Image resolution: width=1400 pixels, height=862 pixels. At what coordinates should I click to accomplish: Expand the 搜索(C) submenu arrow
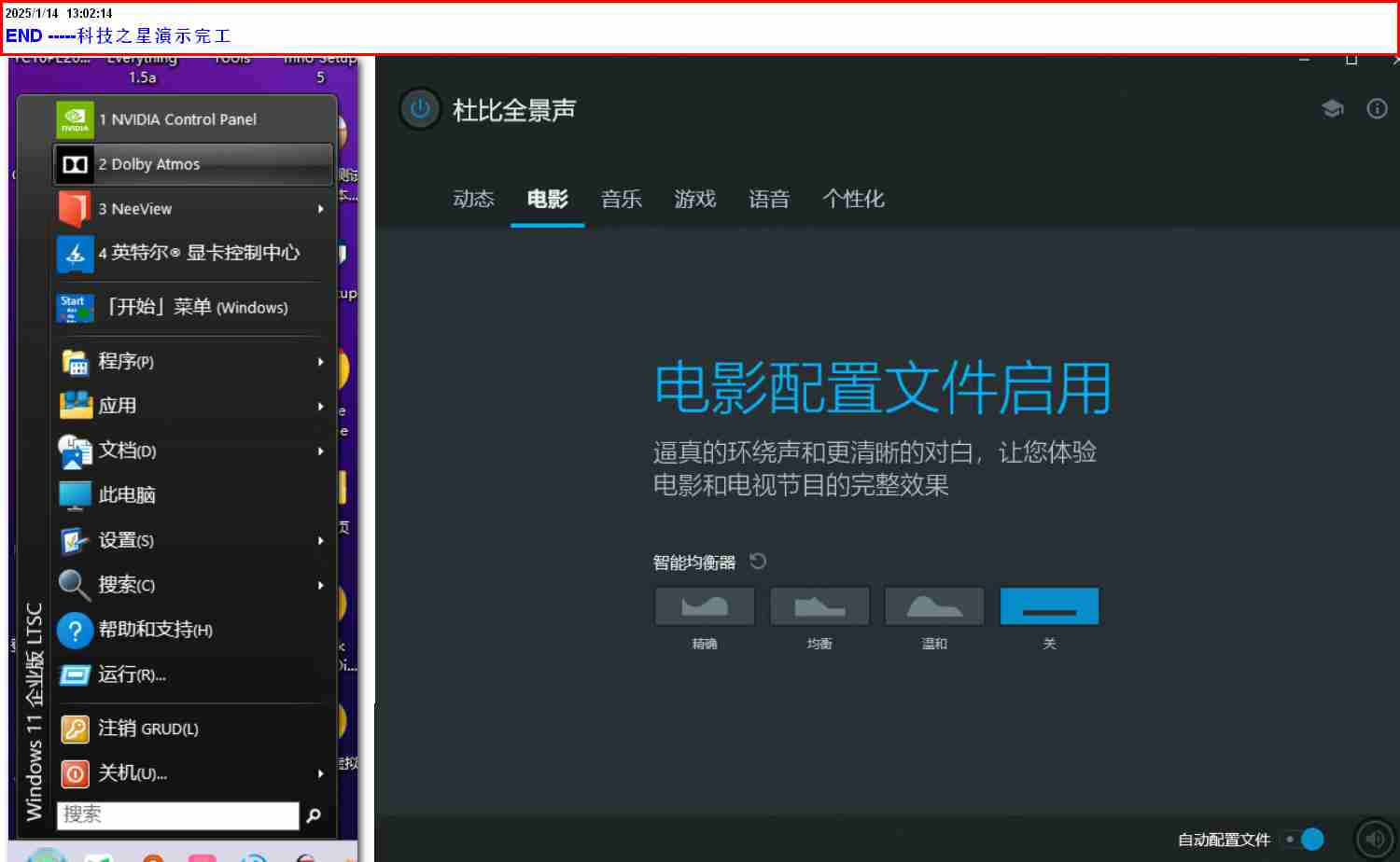click(321, 586)
